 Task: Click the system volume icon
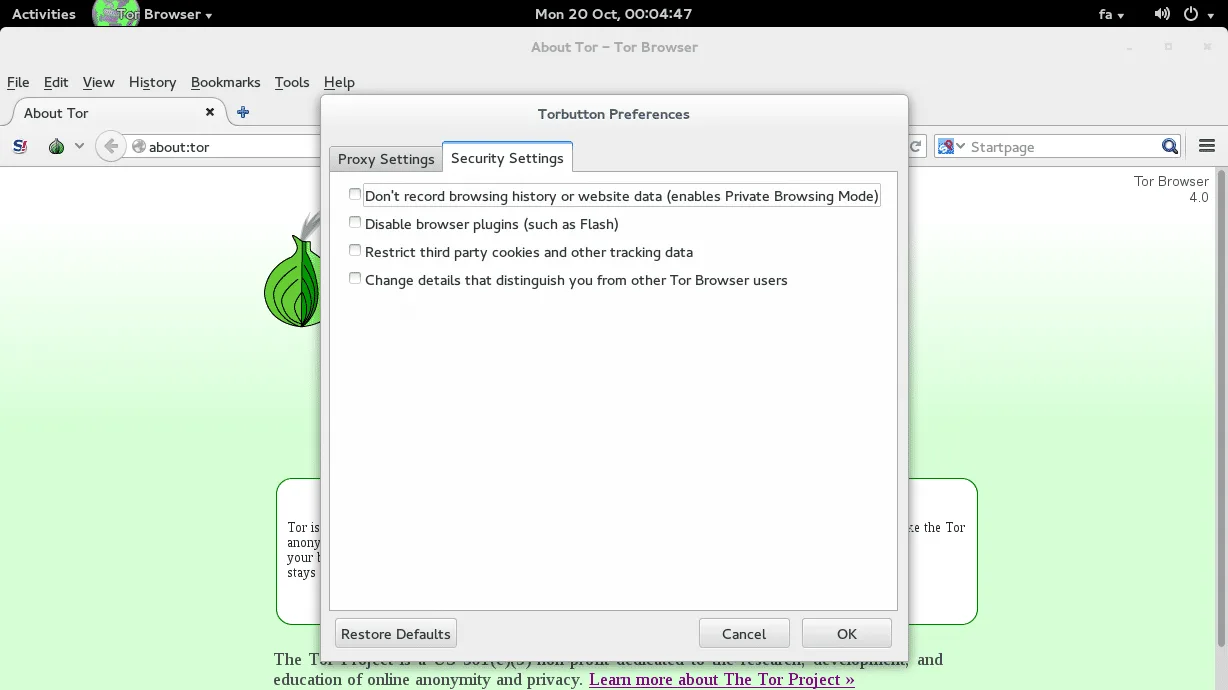point(1162,14)
